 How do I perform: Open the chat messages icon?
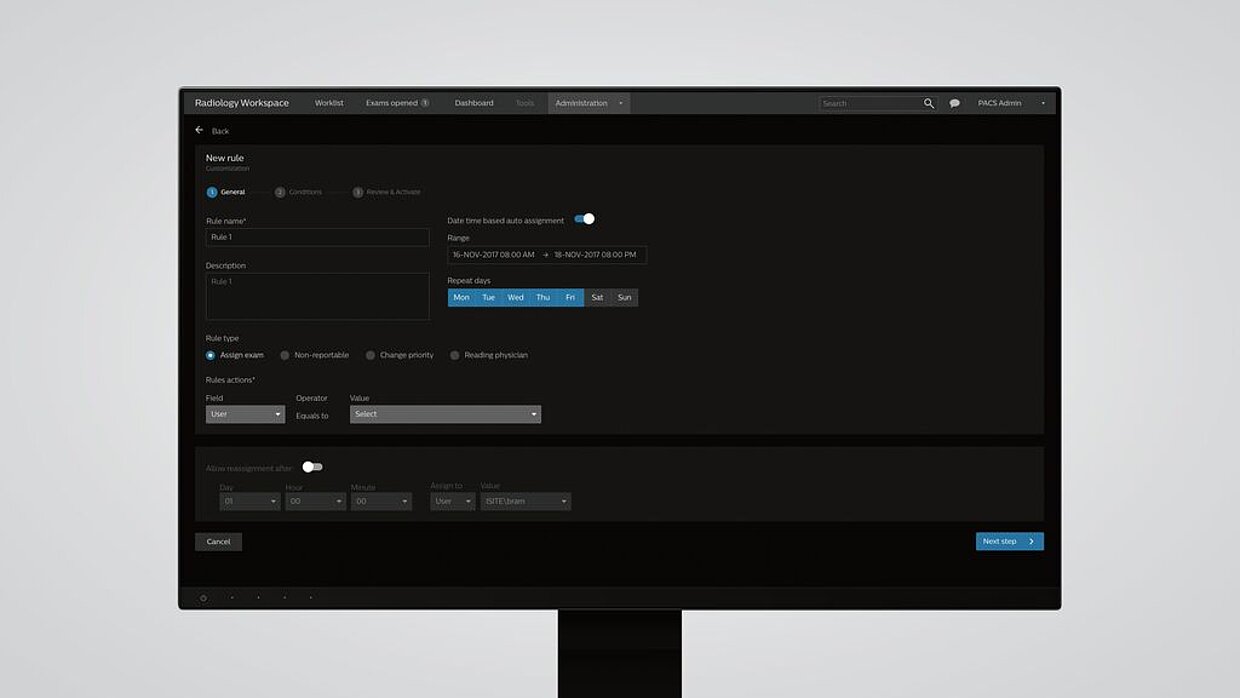955,103
